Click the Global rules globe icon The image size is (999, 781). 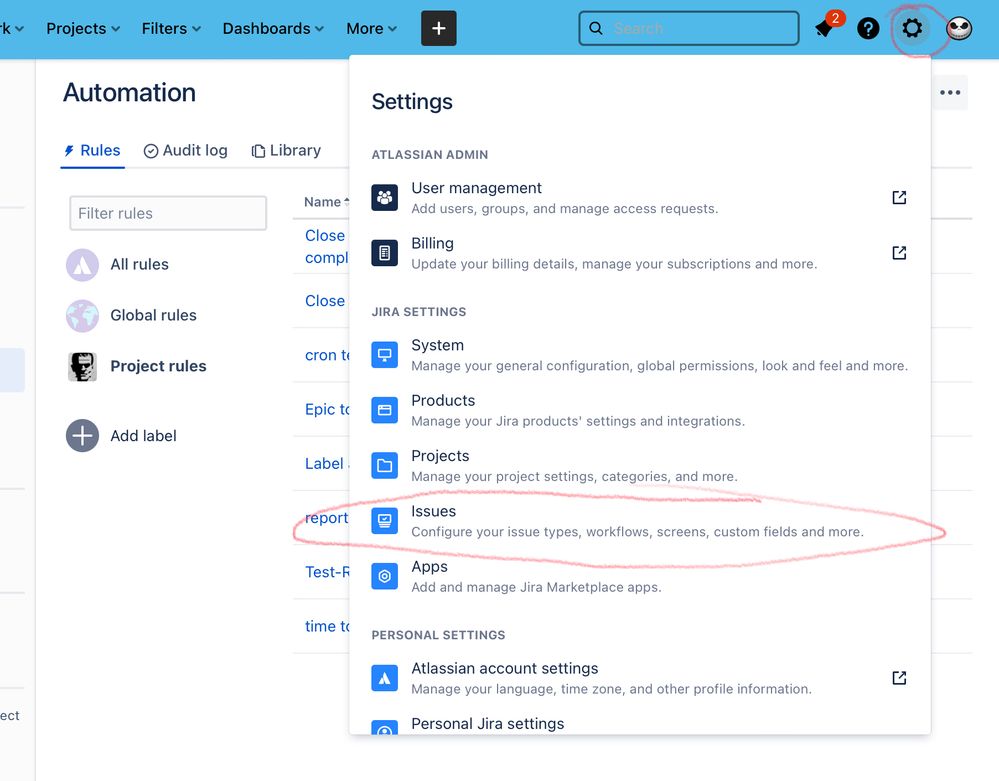[x=82, y=316]
